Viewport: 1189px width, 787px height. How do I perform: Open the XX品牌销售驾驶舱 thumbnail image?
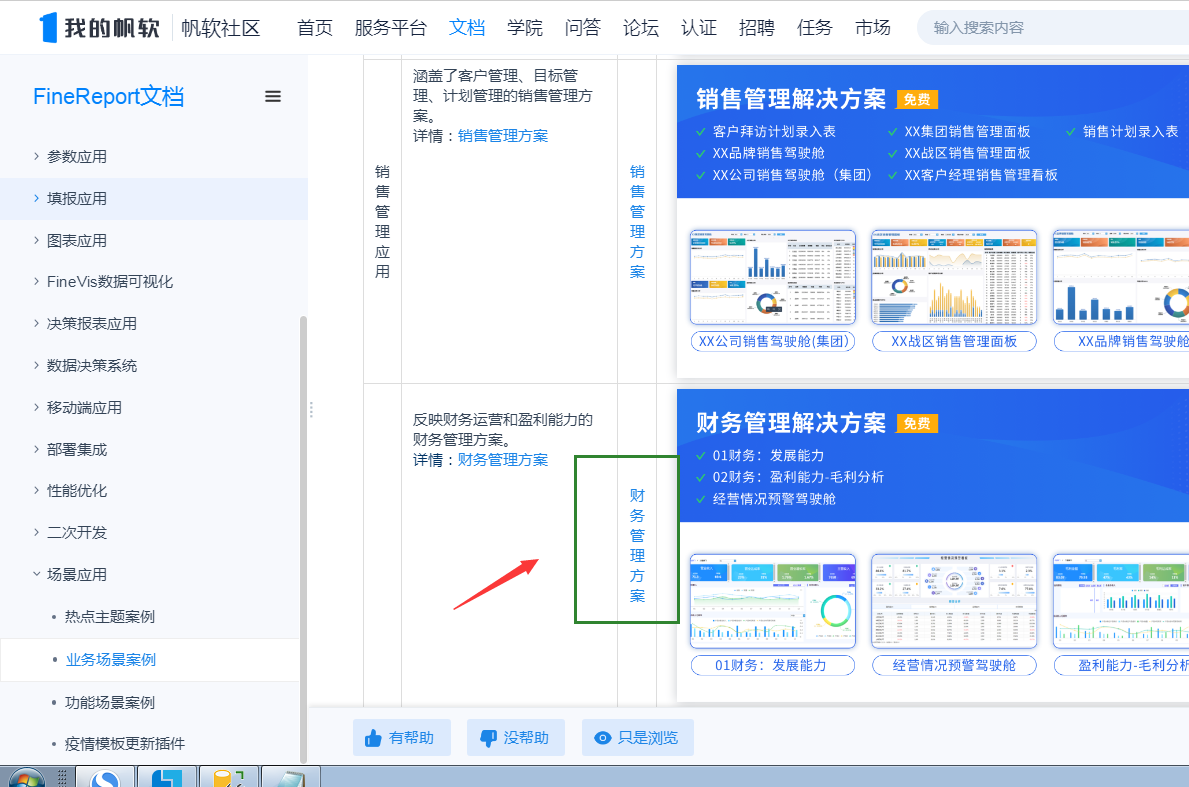(x=1122, y=277)
